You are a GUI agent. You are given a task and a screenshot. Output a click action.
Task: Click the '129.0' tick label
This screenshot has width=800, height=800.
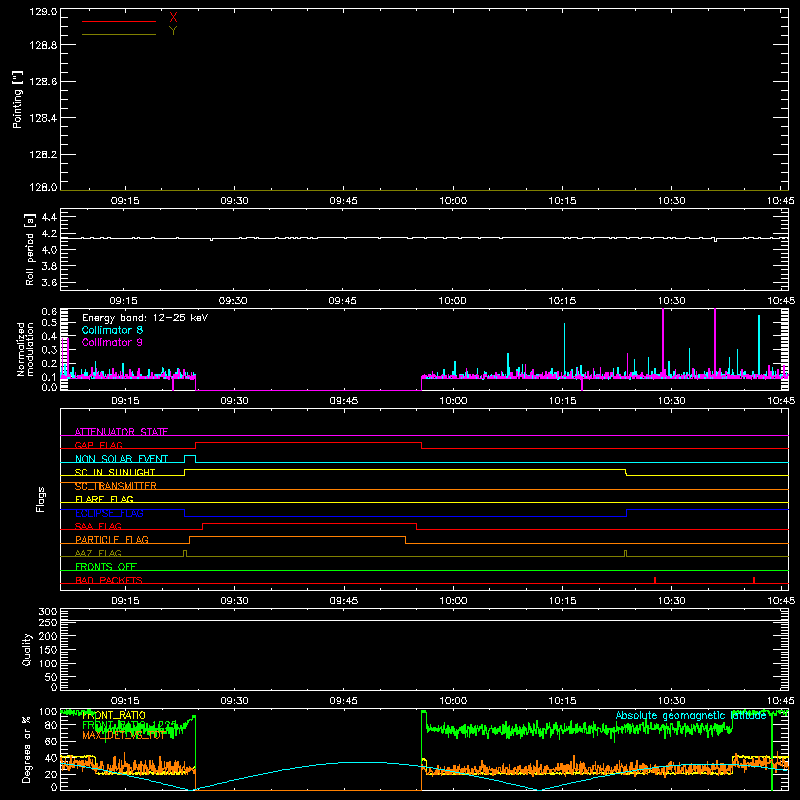point(43,12)
